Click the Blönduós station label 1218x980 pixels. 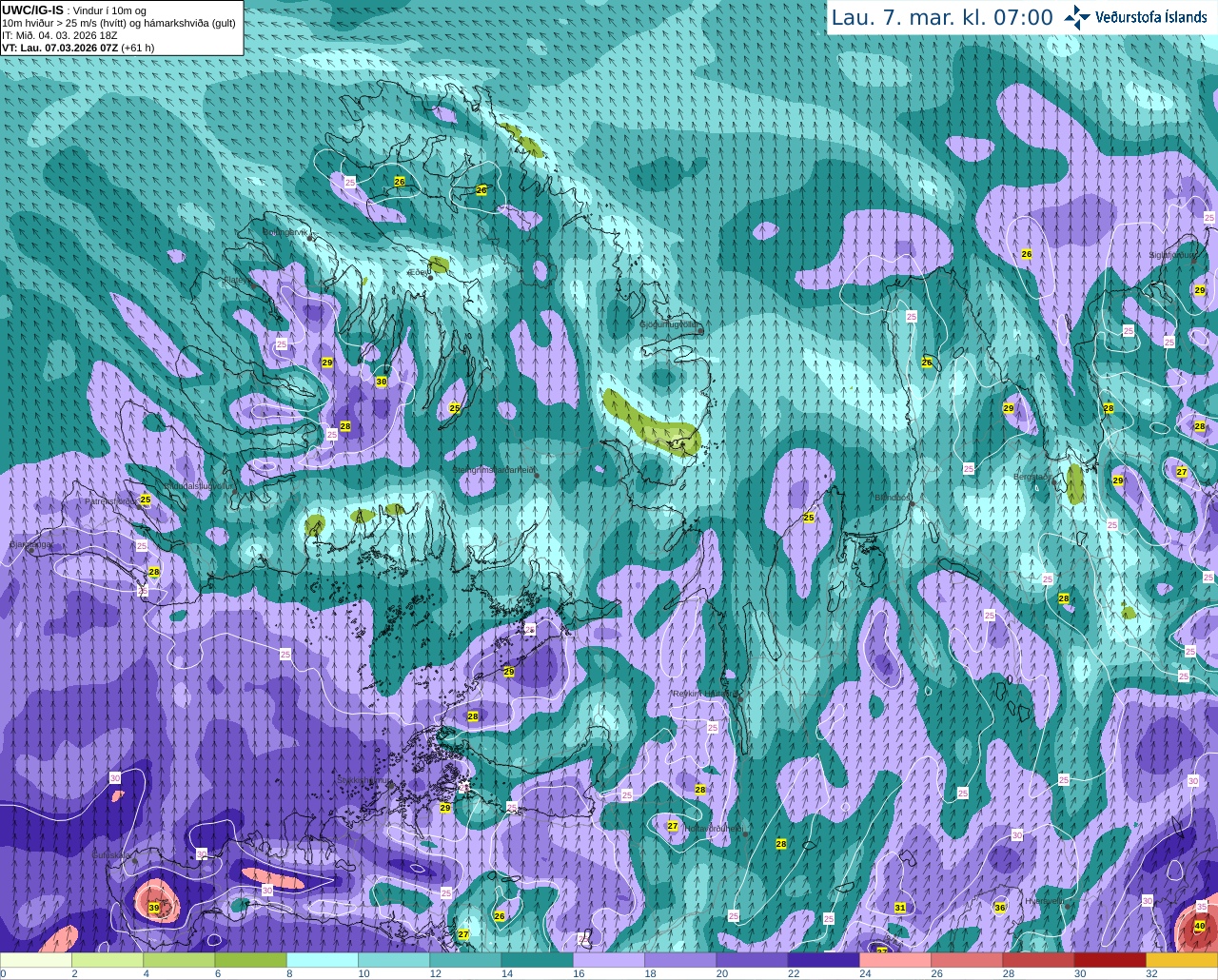(x=893, y=497)
